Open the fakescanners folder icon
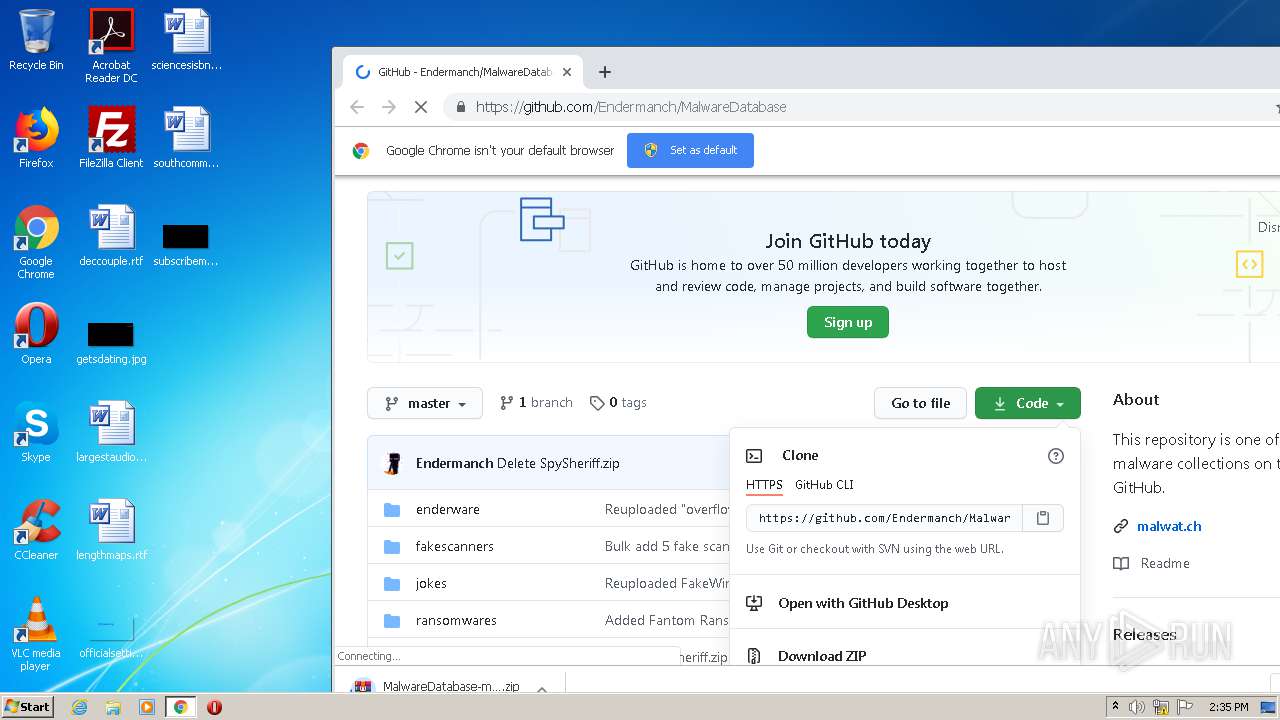The width and height of the screenshot is (1280, 720). 392,547
